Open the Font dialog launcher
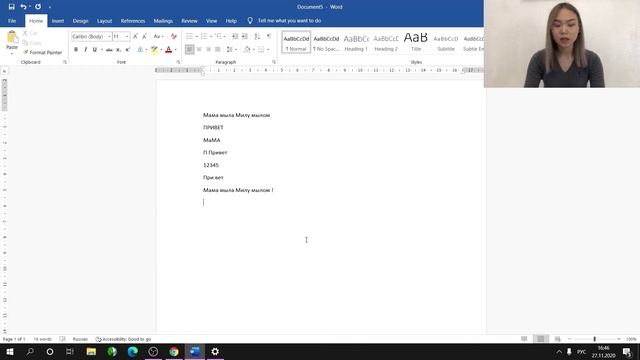This screenshot has height=360, width=640. pyautogui.click(x=178, y=62)
